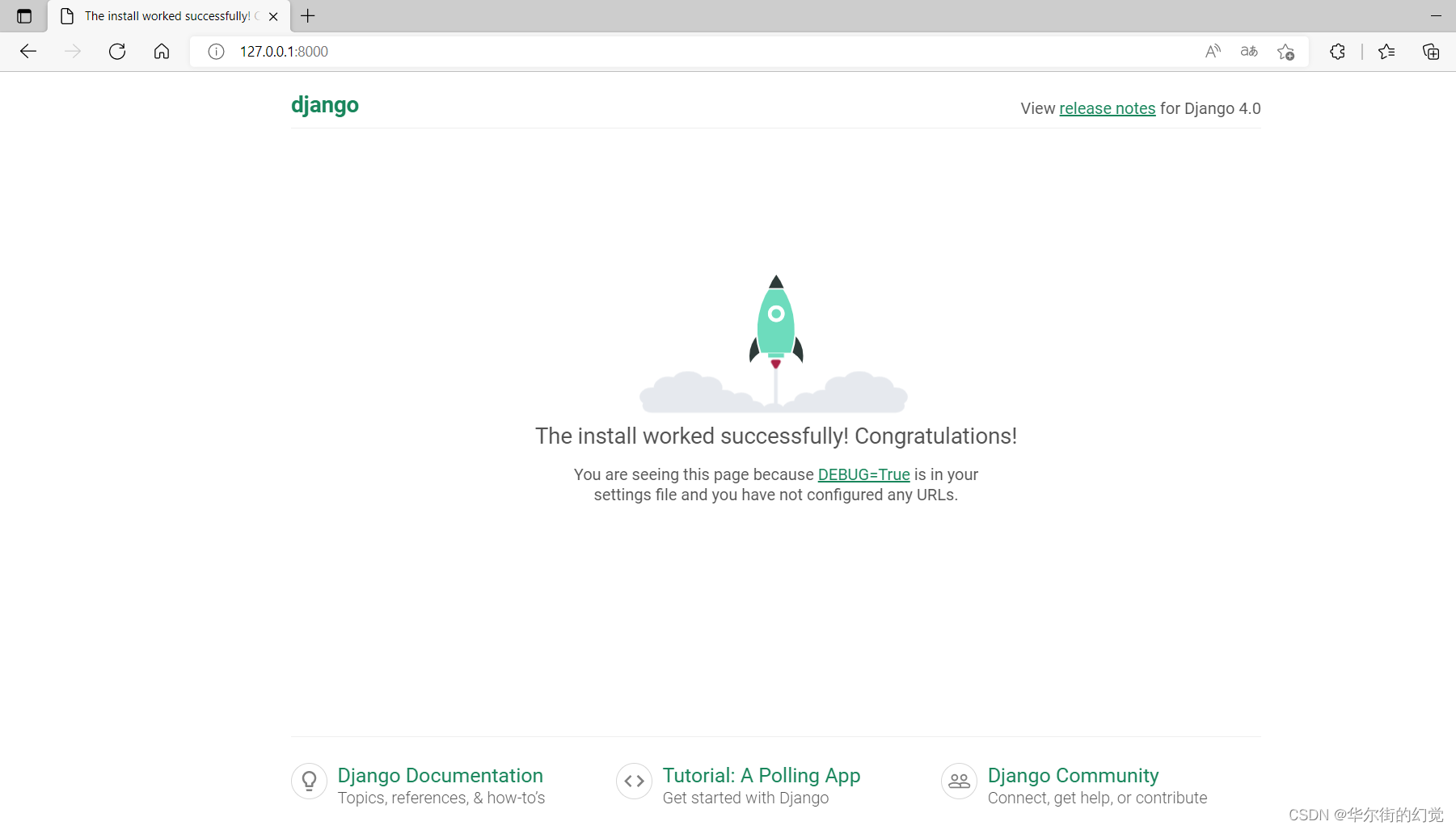This screenshot has width=1456, height=830.
Task: Click the green django logo
Action: [325, 105]
